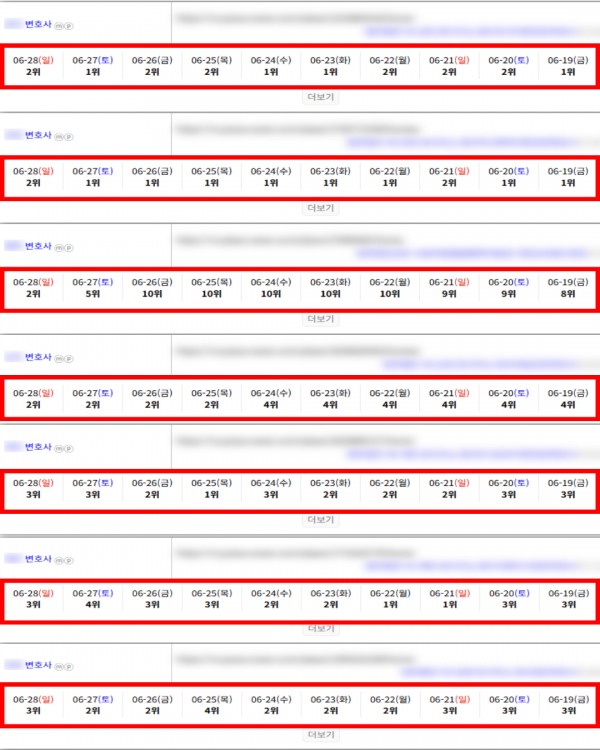
Task: Click the circled P icon above the 06-25 4위 row
Action: (69, 666)
